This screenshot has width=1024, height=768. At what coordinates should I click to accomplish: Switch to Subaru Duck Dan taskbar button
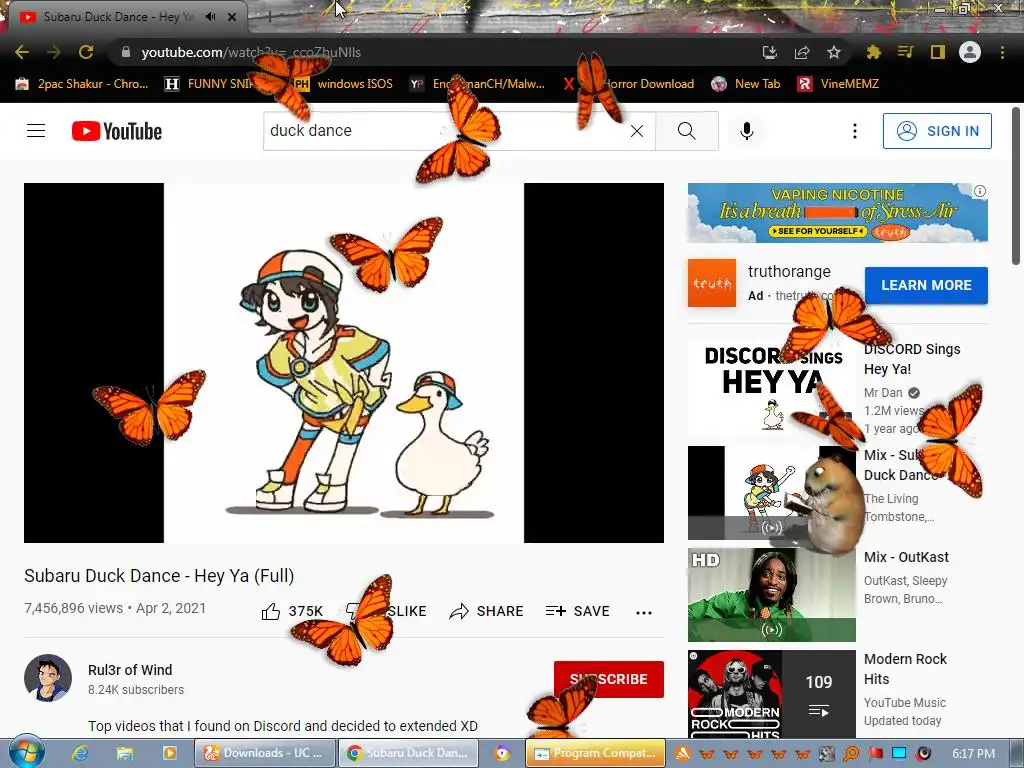[408, 753]
